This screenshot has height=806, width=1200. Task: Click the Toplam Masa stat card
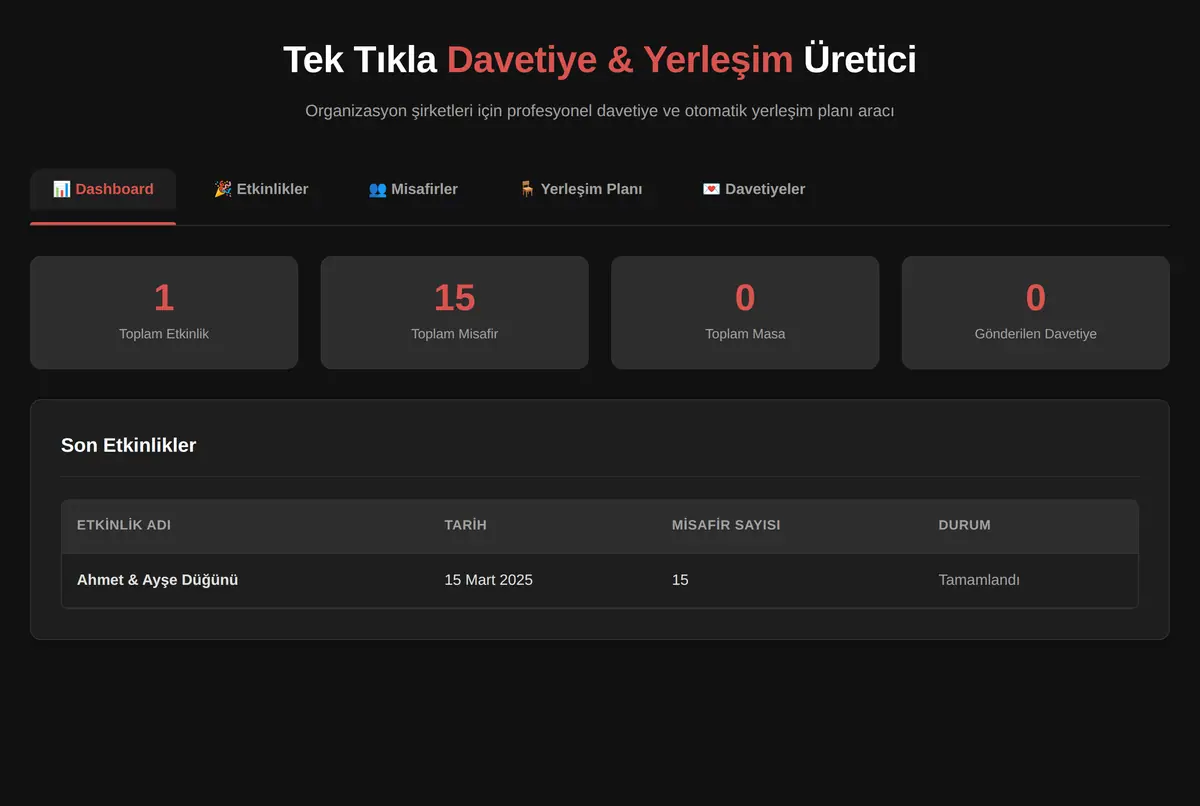745,312
